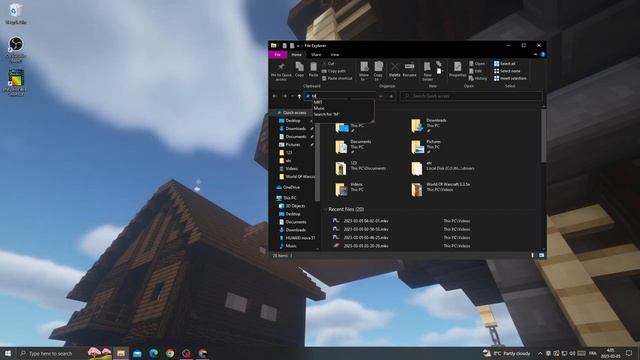Open the File tab

click(278, 54)
